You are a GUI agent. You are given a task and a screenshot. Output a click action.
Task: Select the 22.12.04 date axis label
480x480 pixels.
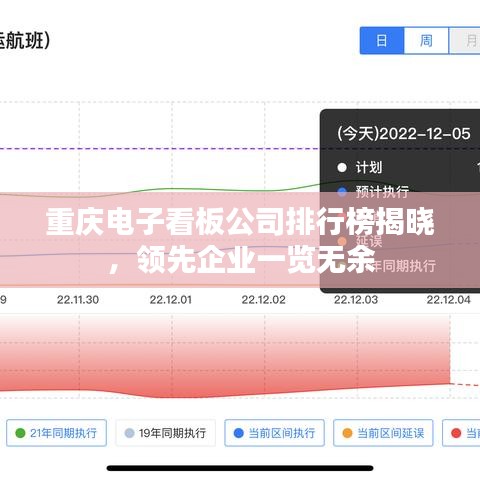point(448,300)
